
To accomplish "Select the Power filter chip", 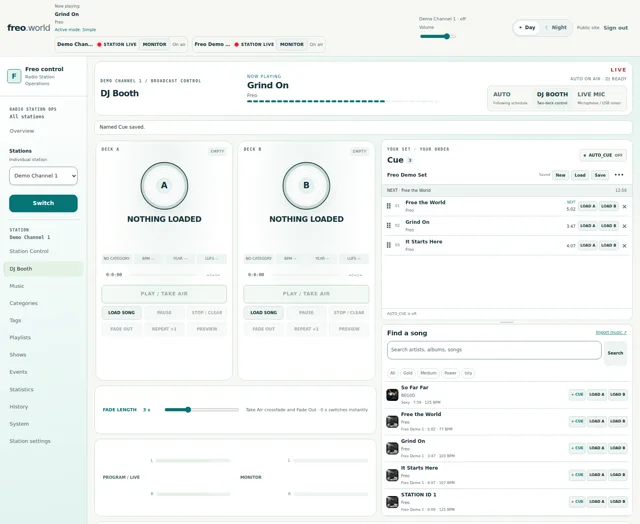I will 450,373.
